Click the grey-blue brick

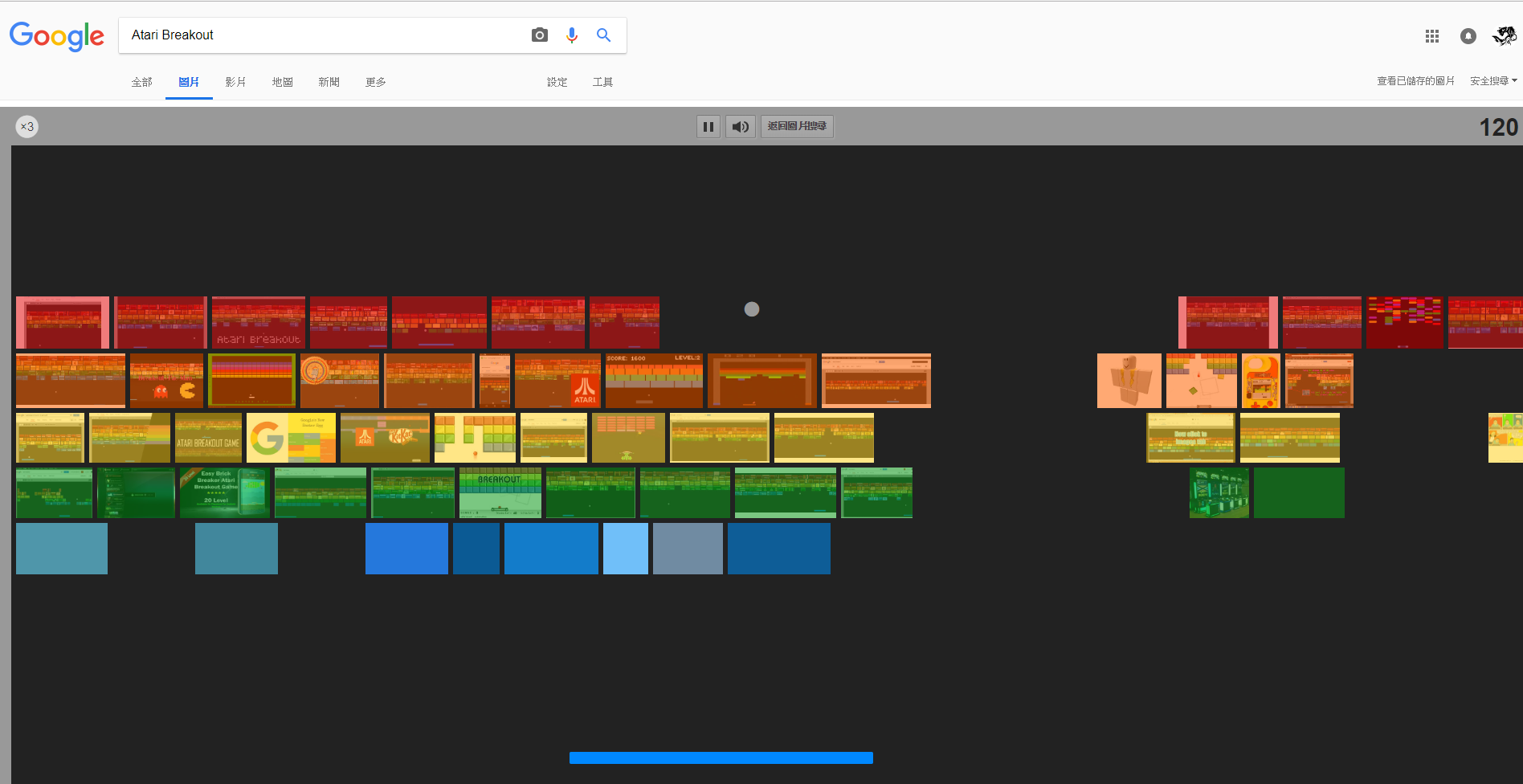pos(688,549)
